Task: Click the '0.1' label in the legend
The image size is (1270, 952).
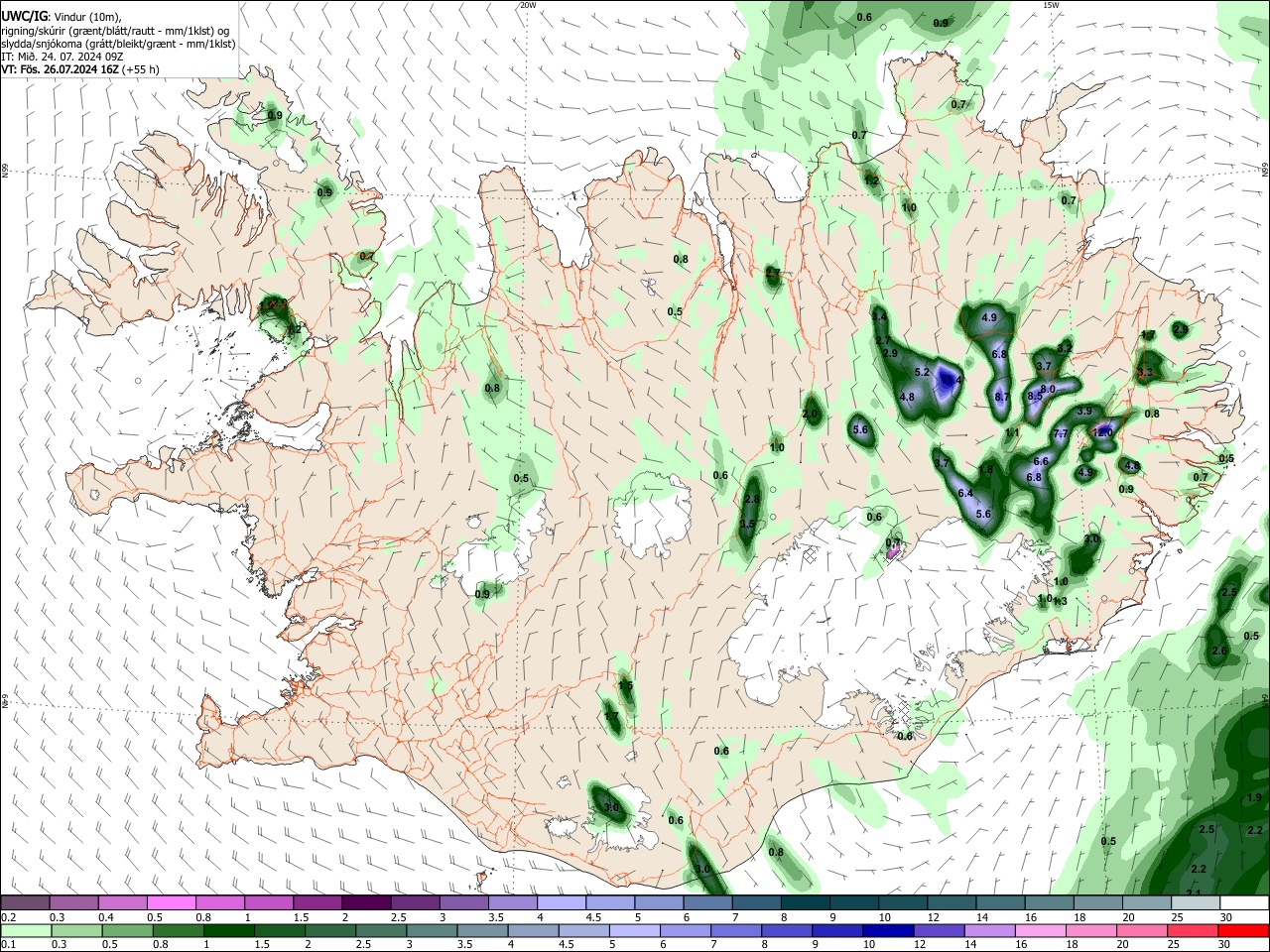Action: click(8, 945)
